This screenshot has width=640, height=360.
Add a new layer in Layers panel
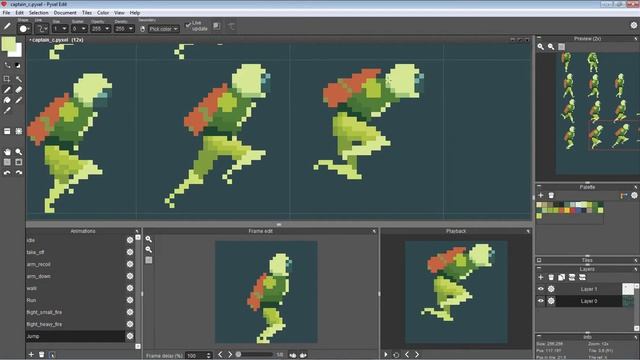tap(540, 277)
